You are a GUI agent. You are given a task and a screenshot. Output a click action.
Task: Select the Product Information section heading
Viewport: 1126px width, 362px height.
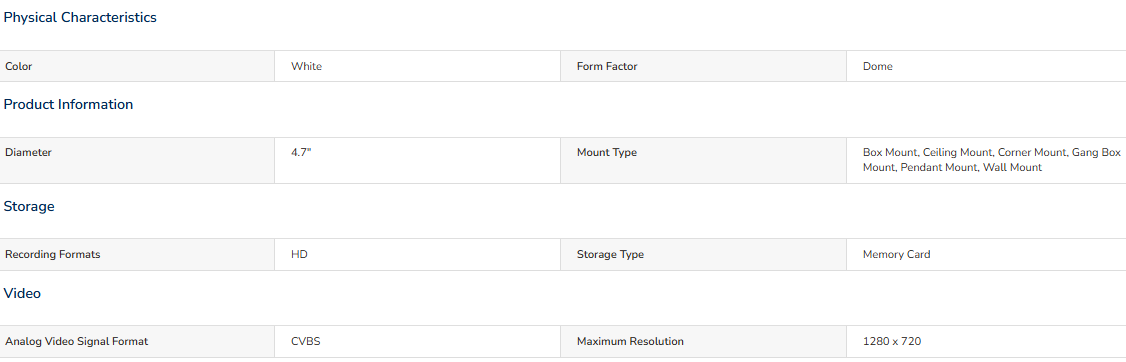pyautogui.click(x=68, y=105)
